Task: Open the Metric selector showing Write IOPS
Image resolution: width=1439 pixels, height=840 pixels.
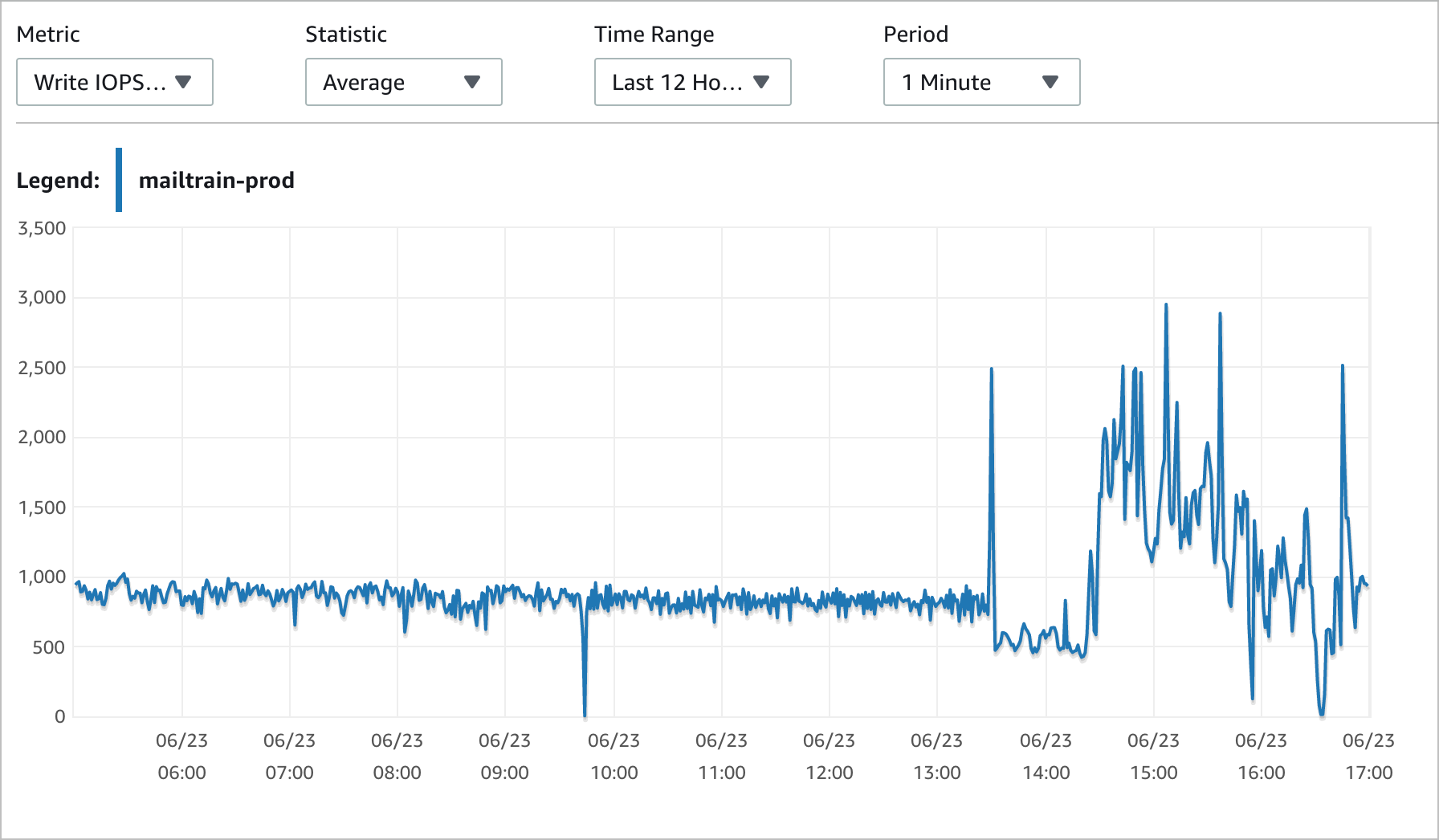Action: pos(115,82)
